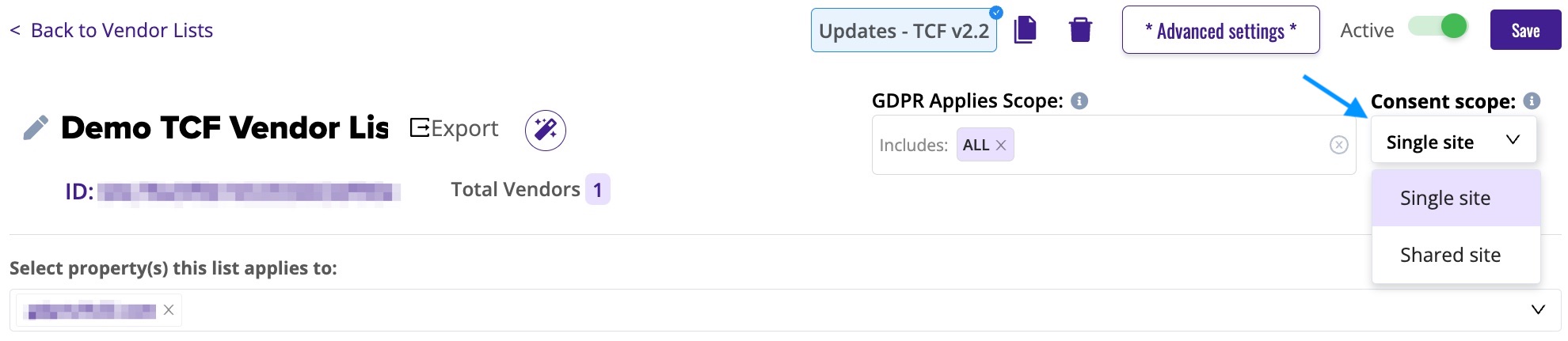Delete the vendor list with trash icon
Image resolution: width=1568 pixels, height=341 pixels.
tap(1080, 30)
